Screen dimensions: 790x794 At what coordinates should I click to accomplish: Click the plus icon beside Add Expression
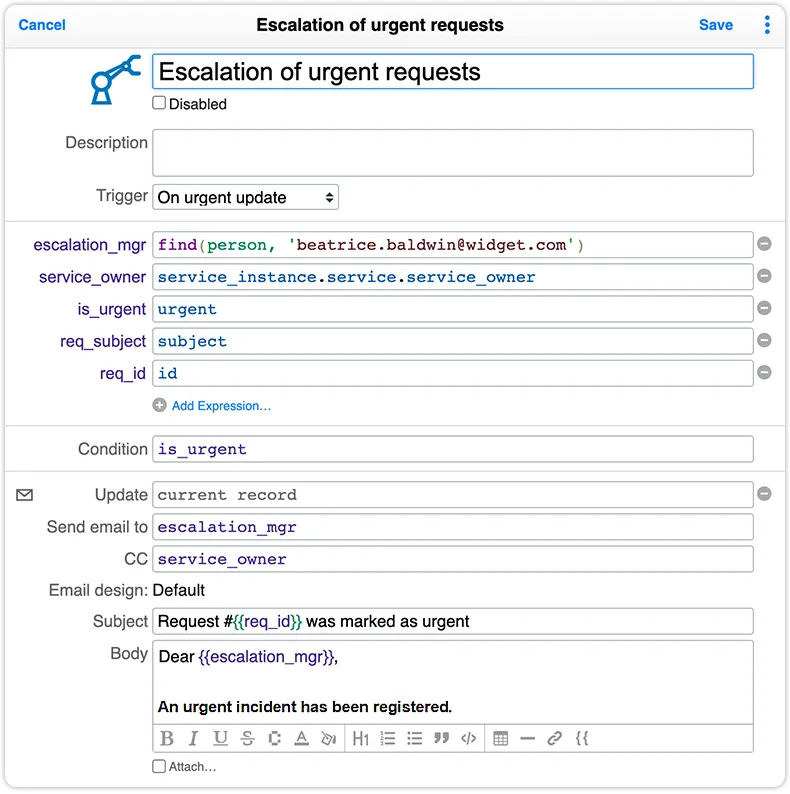[x=160, y=405]
